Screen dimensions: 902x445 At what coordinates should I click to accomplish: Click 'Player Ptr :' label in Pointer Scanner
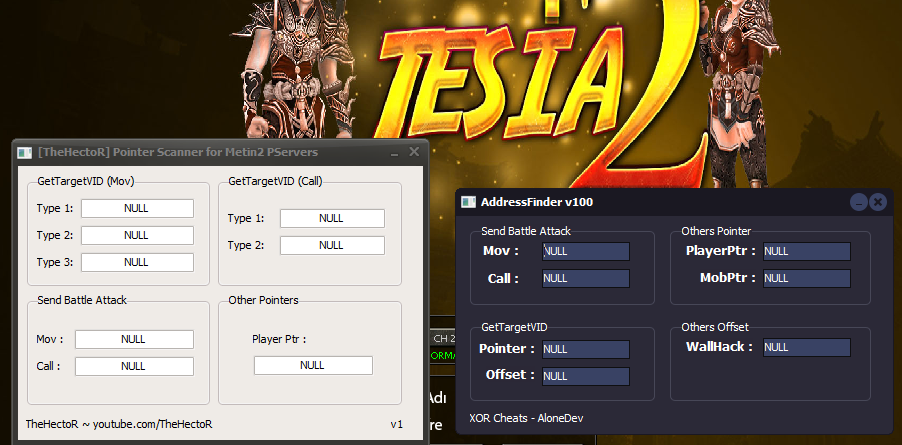click(279, 339)
